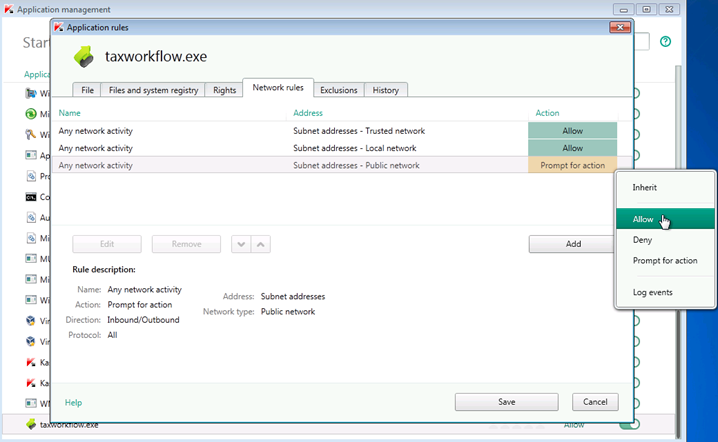
Task: Open Files and system registry tab
Action: click(x=153, y=90)
